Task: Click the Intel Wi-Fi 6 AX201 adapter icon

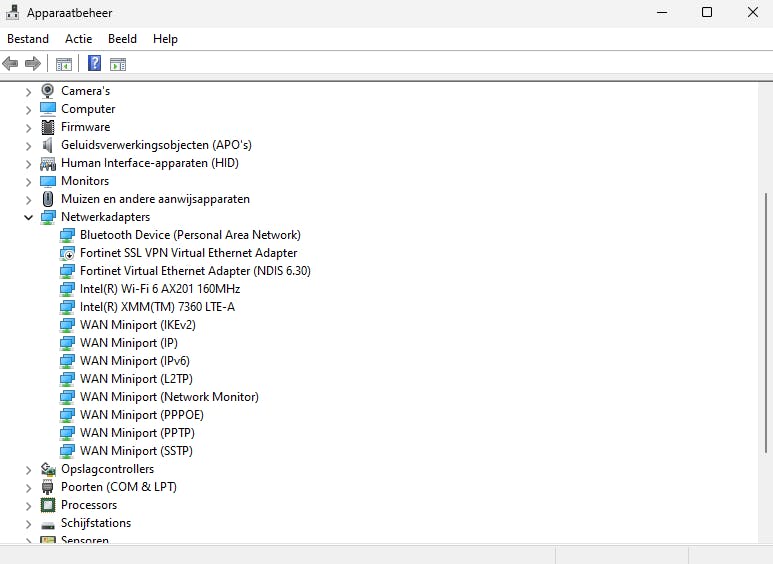Action: (x=67, y=289)
